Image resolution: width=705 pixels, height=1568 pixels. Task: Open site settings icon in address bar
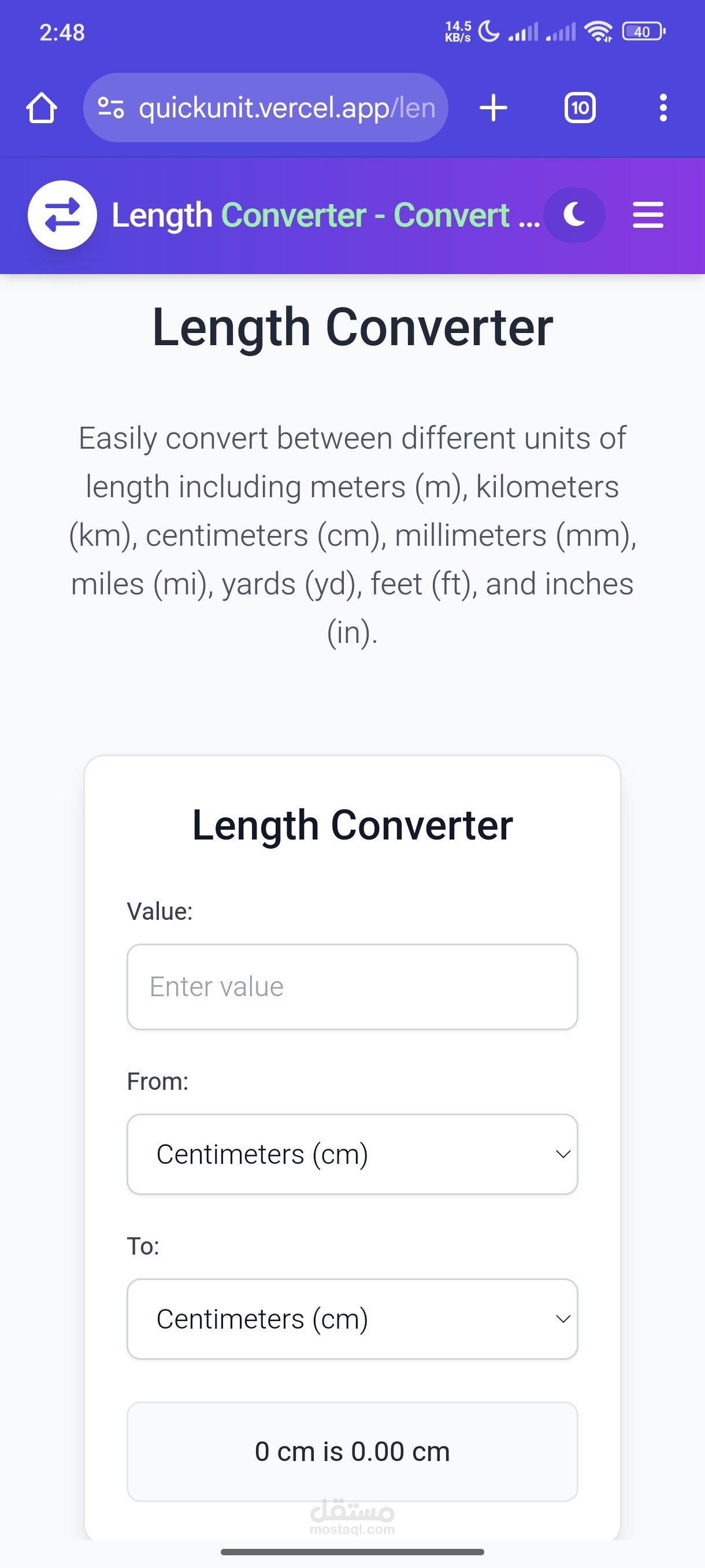[x=112, y=108]
